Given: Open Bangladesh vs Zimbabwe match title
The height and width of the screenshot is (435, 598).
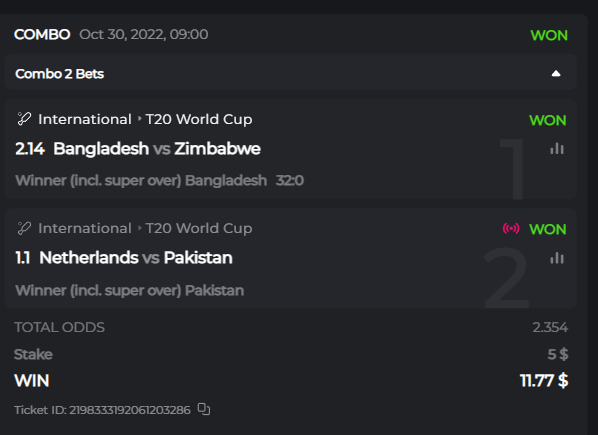Looking at the screenshot, I should pos(157,149).
